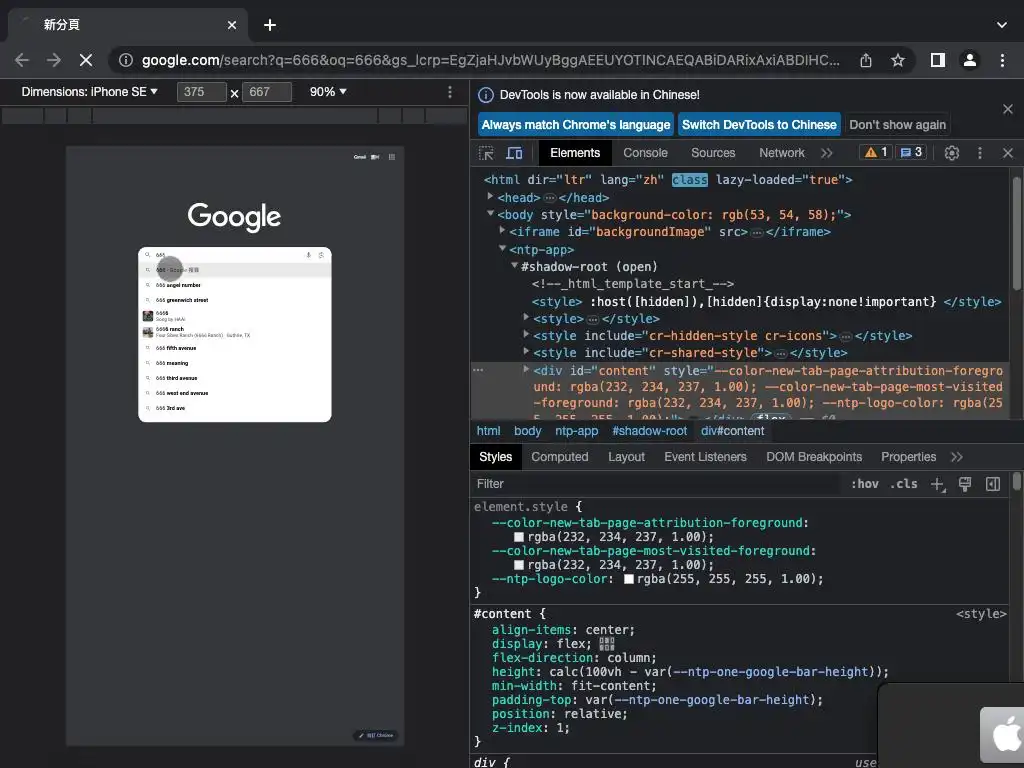
Task: Open the DevTools customize three-dot menu
Action: coord(980,153)
